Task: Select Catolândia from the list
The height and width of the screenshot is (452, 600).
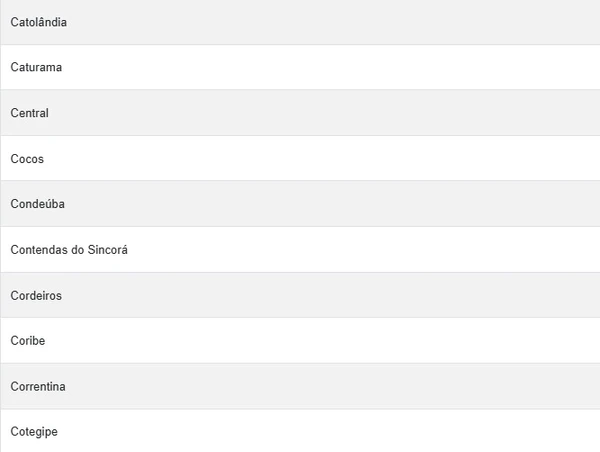Action: [300, 22]
